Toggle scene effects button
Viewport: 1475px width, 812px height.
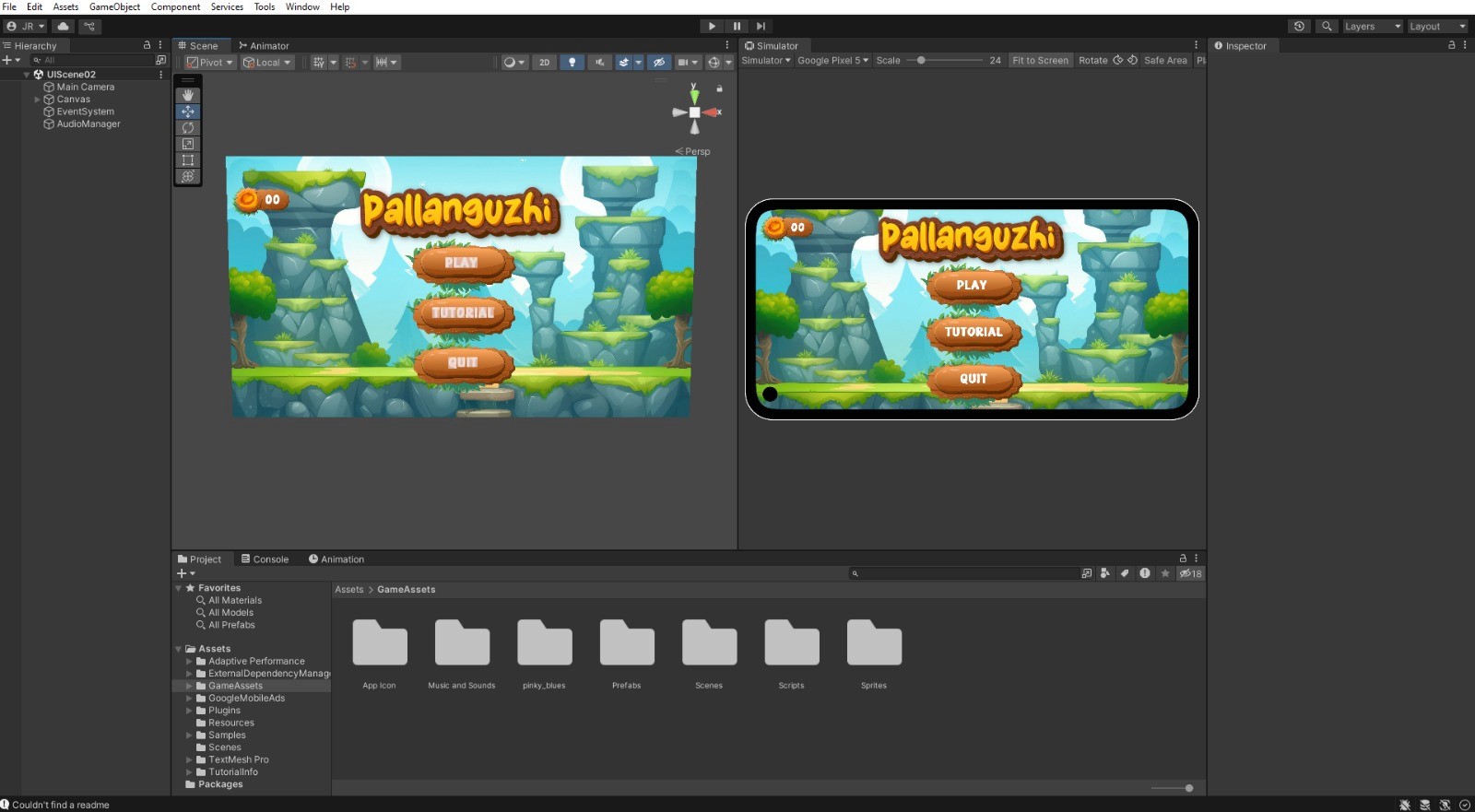click(x=624, y=62)
